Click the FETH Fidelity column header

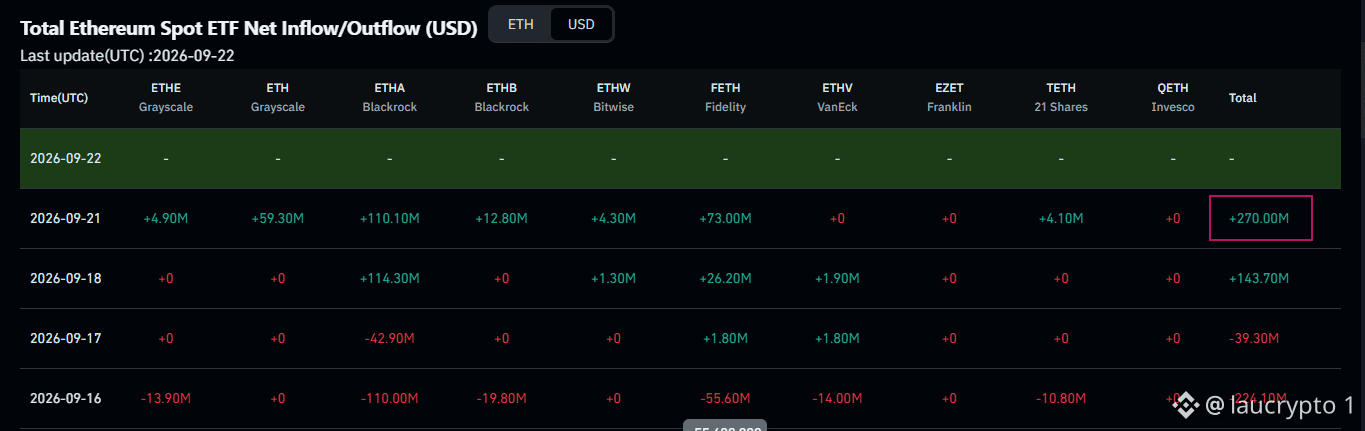click(725, 98)
